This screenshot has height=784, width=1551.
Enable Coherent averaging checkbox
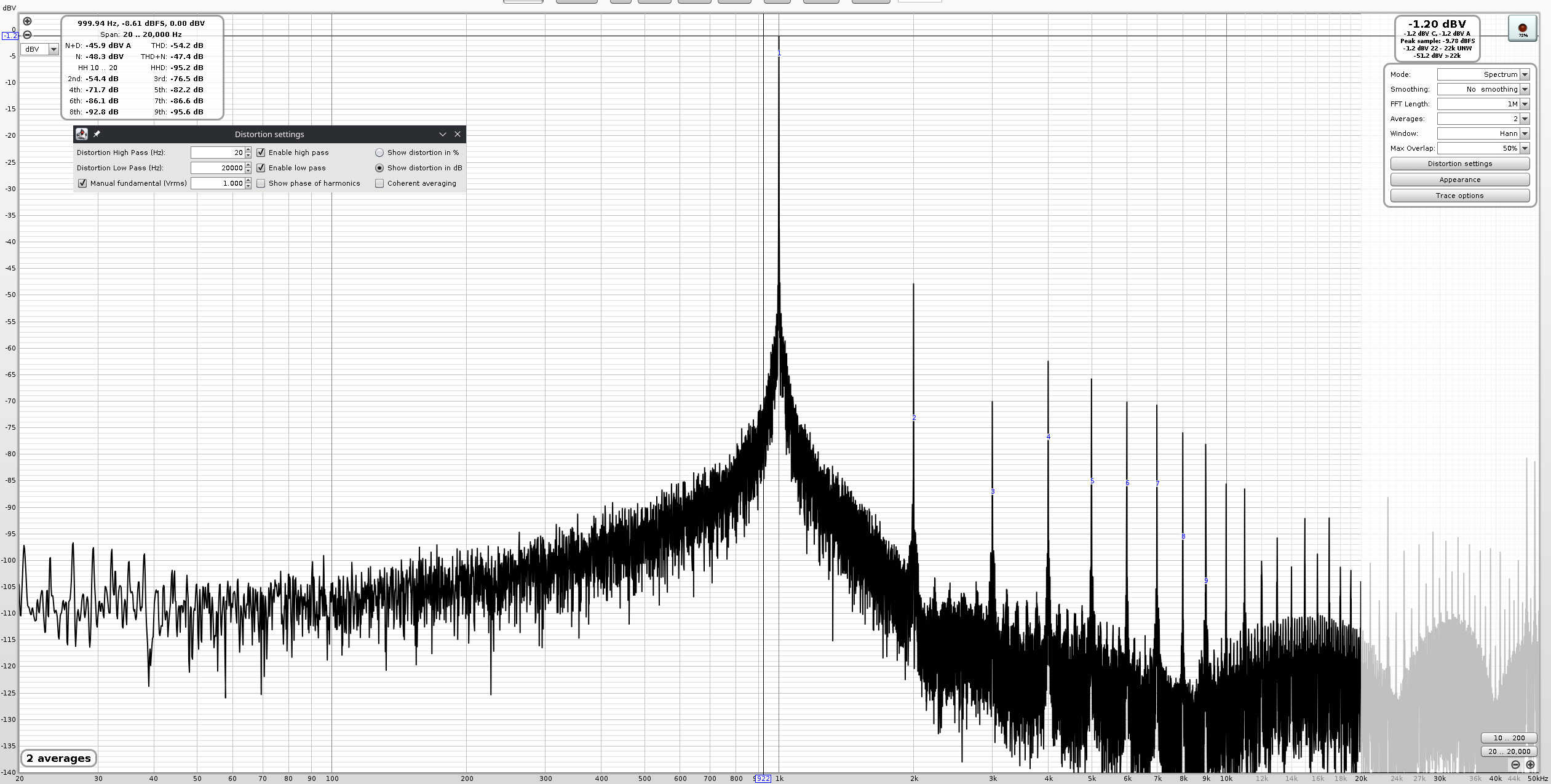pos(379,183)
